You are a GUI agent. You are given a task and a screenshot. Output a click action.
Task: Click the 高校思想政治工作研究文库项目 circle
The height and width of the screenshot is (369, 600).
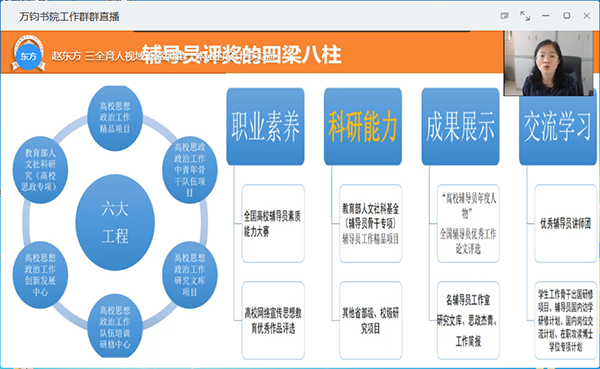click(x=190, y=275)
